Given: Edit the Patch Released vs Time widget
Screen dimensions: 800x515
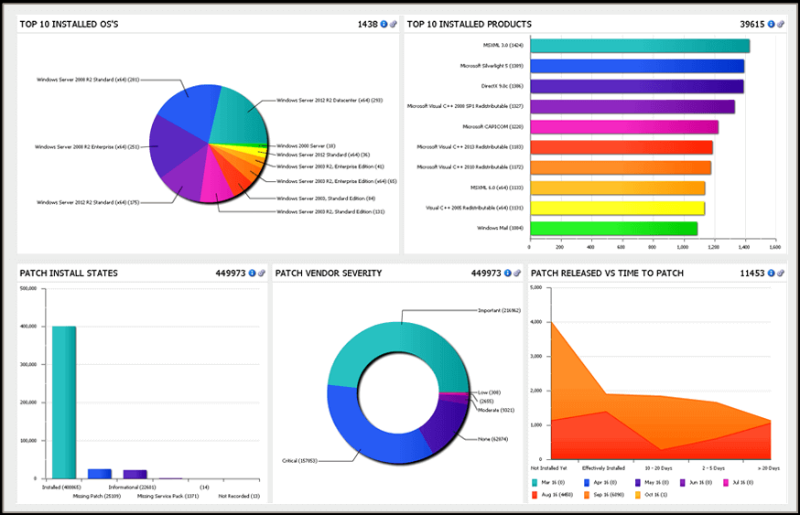Looking at the screenshot, I should click(x=781, y=273).
